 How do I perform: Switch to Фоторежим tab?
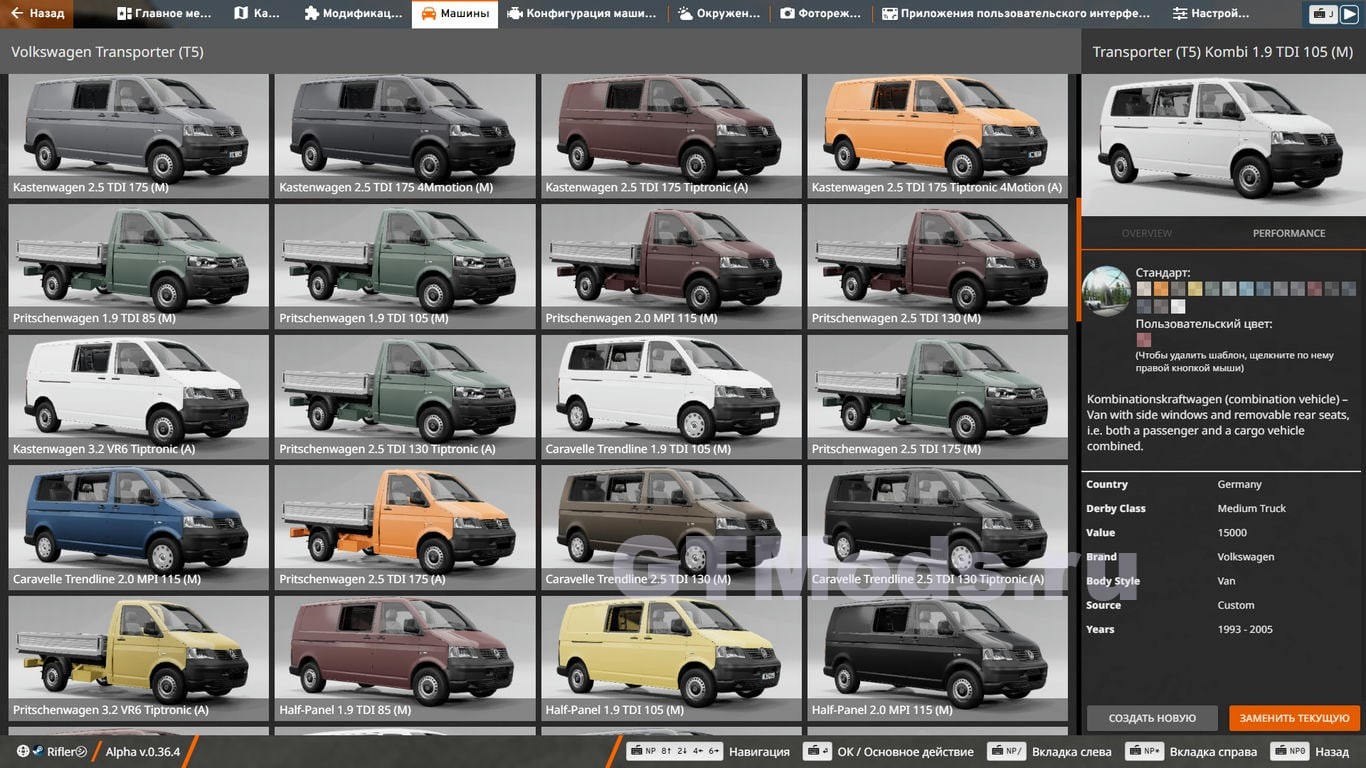pyautogui.click(x=820, y=14)
